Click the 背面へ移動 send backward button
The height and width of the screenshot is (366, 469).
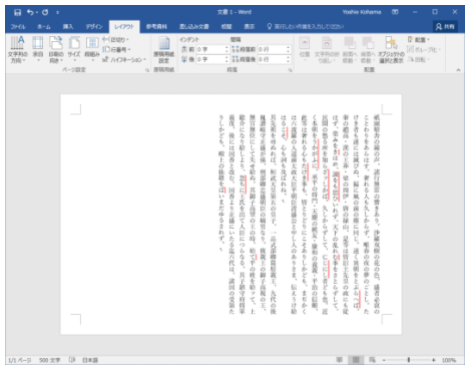(x=367, y=49)
